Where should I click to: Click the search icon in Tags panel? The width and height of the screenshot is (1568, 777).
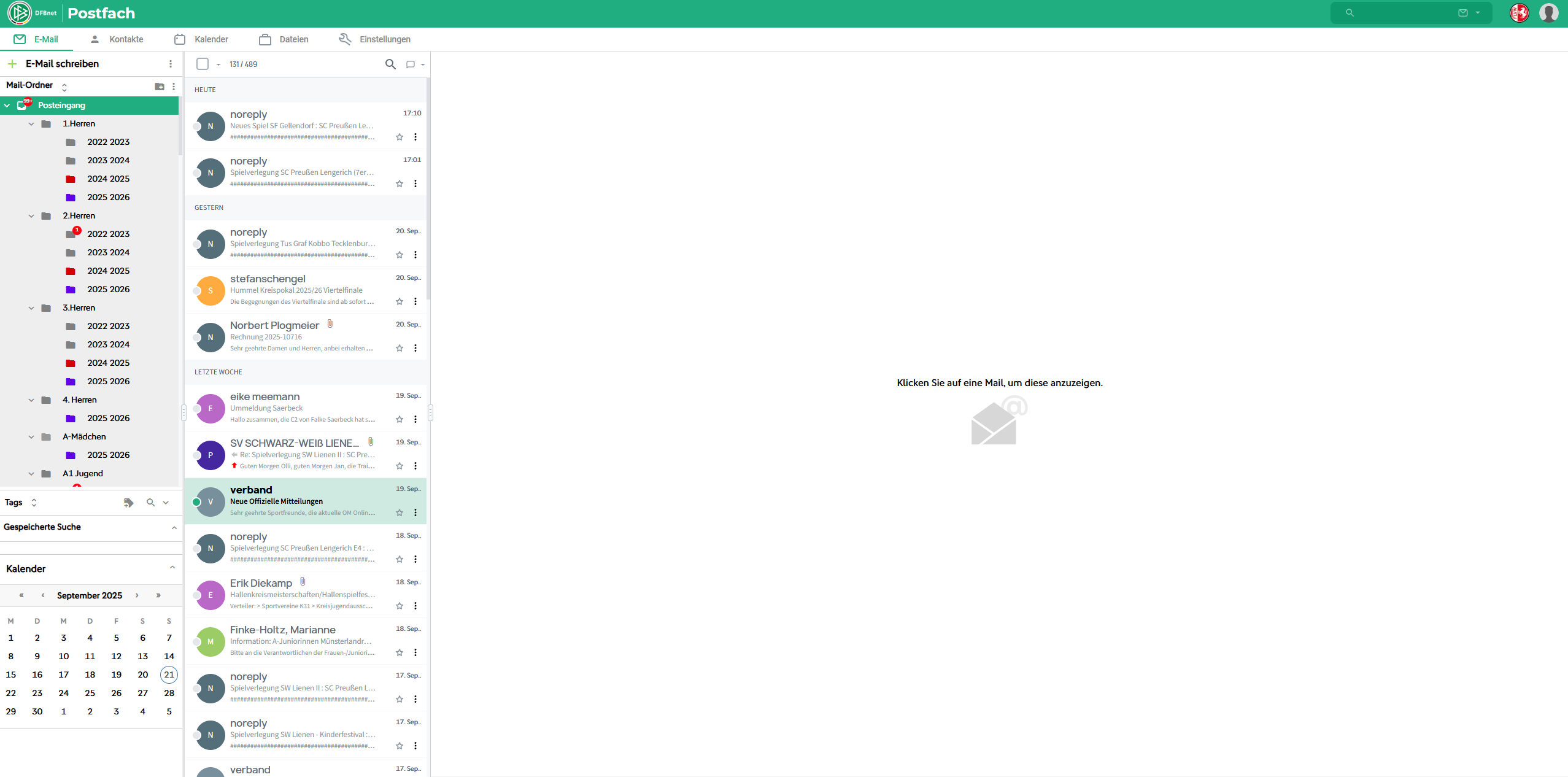tap(150, 503)
